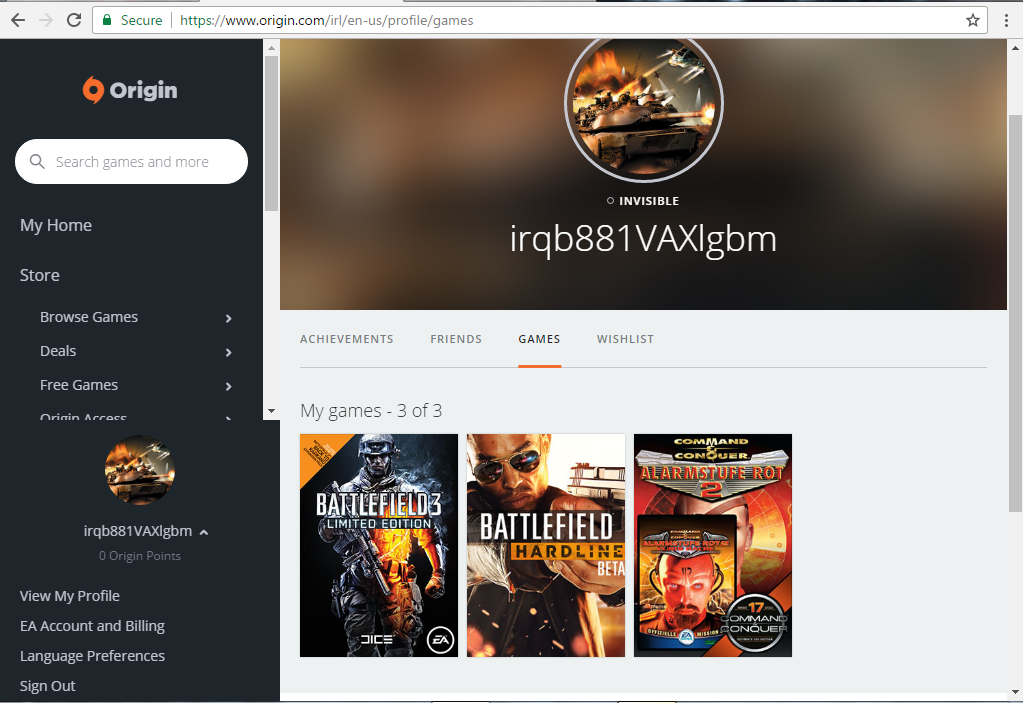Click the large profile username heading
Image resolution: width=1023 pixels, height=703 pixels.
point(643,239)
